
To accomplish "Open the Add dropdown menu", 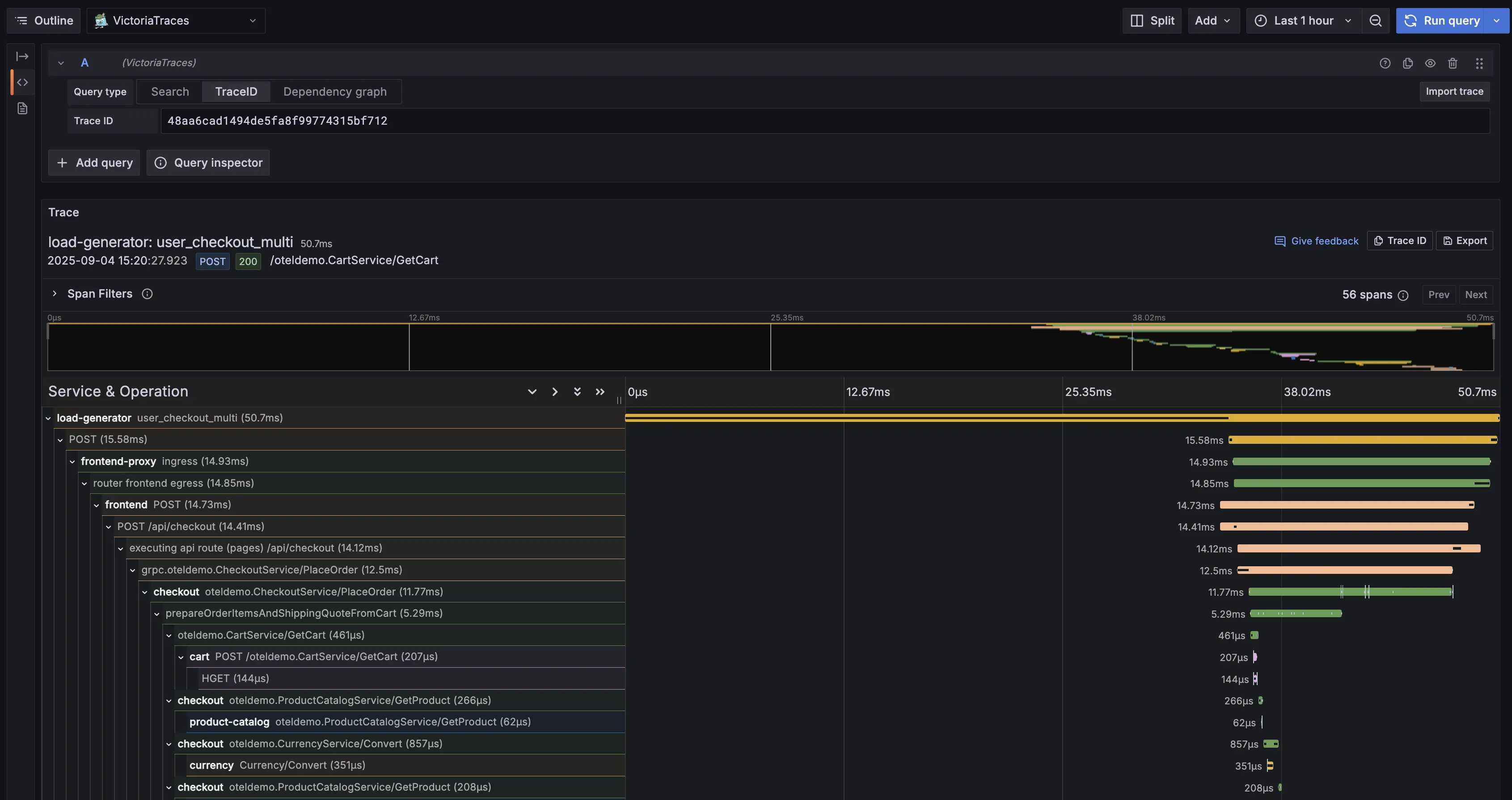I will coord(1213,21).
